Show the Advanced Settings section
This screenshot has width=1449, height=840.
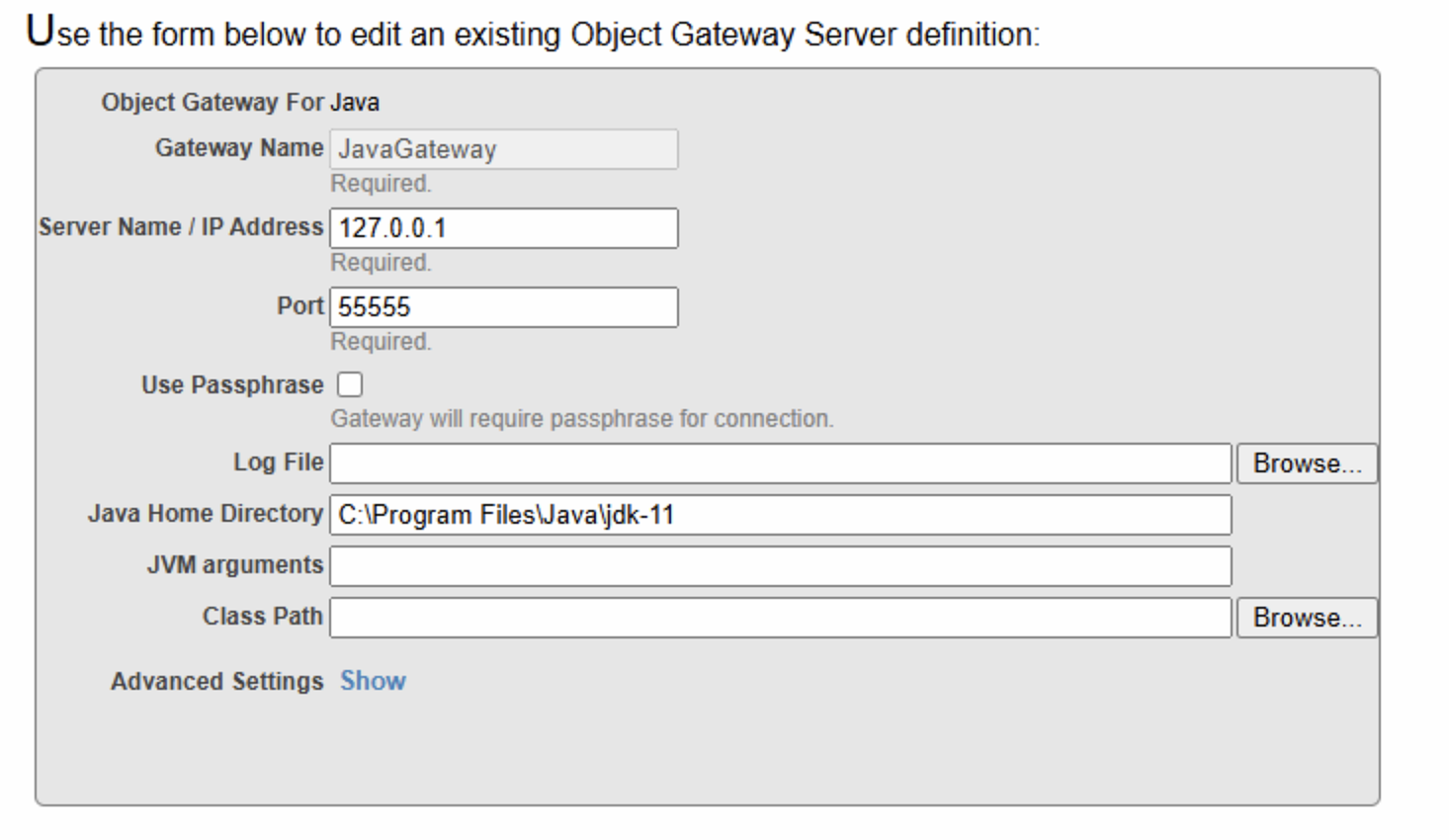pyautogui.click(x=373, y=681)
